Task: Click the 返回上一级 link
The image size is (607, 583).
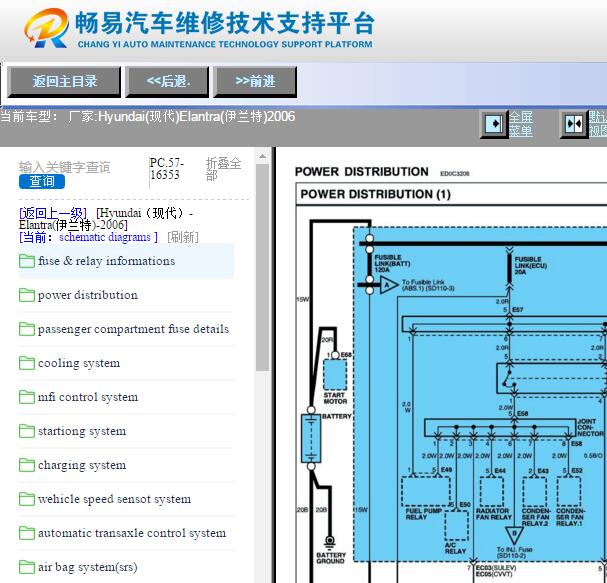Action: [x=53, y=213]
